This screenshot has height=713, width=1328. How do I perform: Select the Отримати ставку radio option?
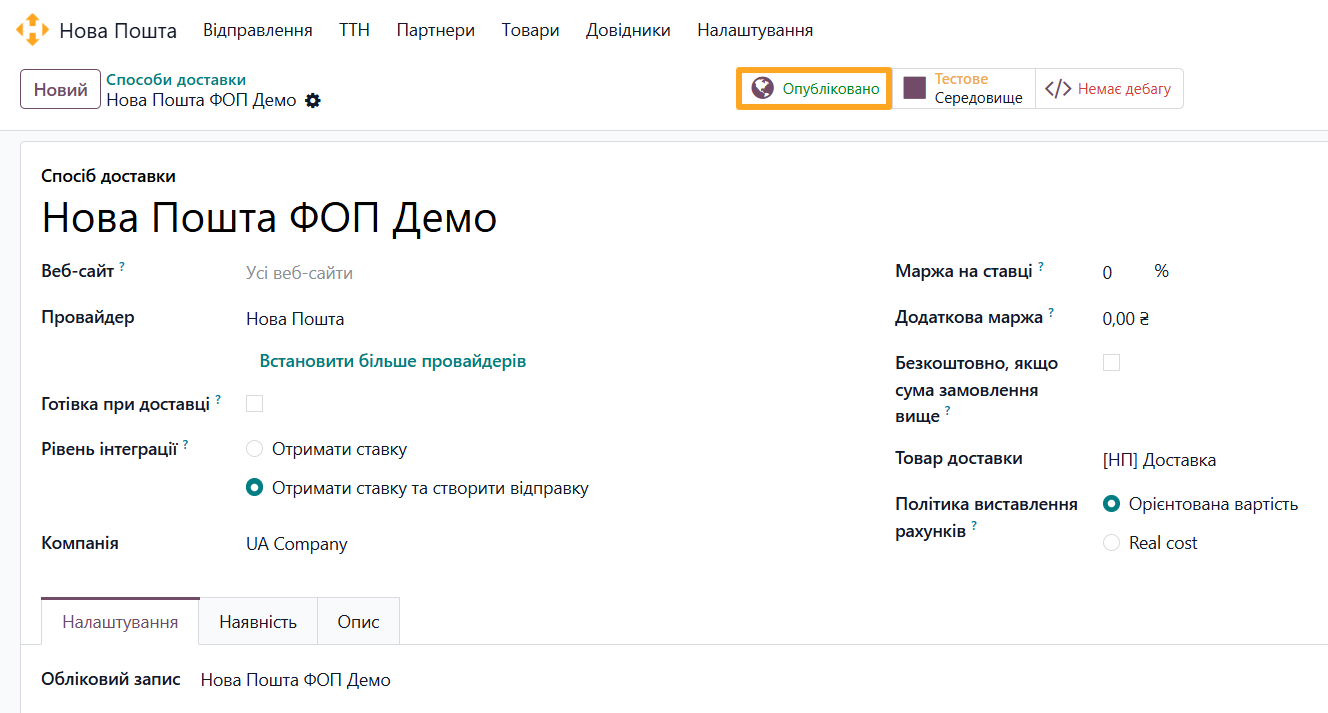click(x=254, y=449)
